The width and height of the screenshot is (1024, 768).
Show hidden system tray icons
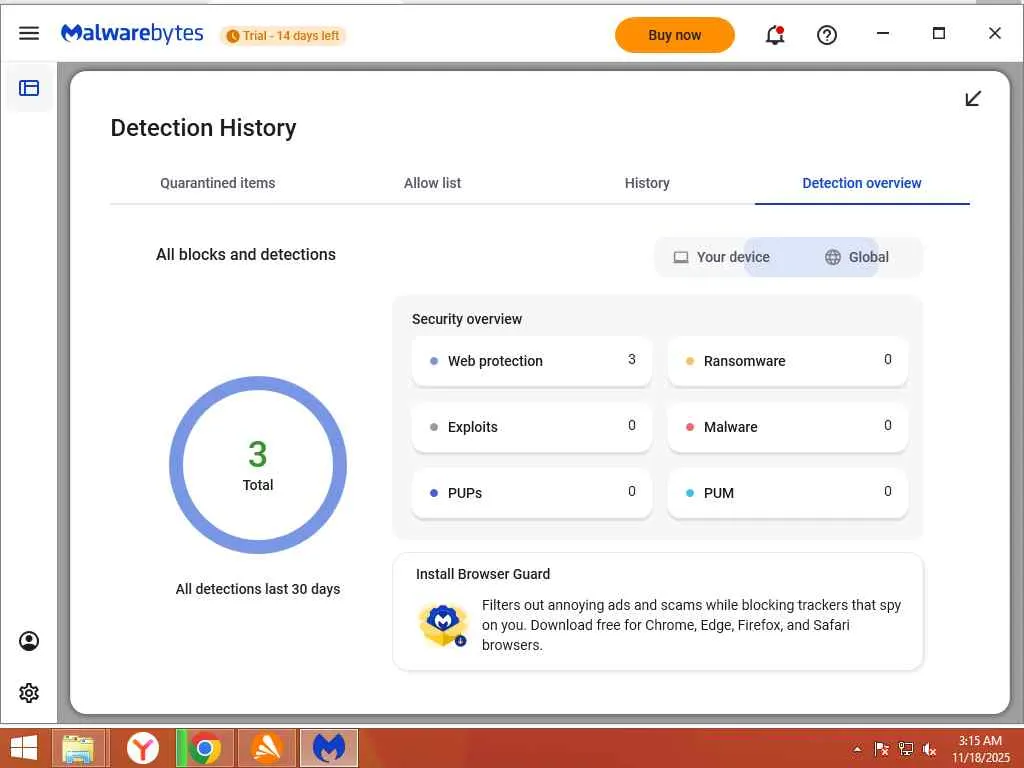click(x=857, y=748)
